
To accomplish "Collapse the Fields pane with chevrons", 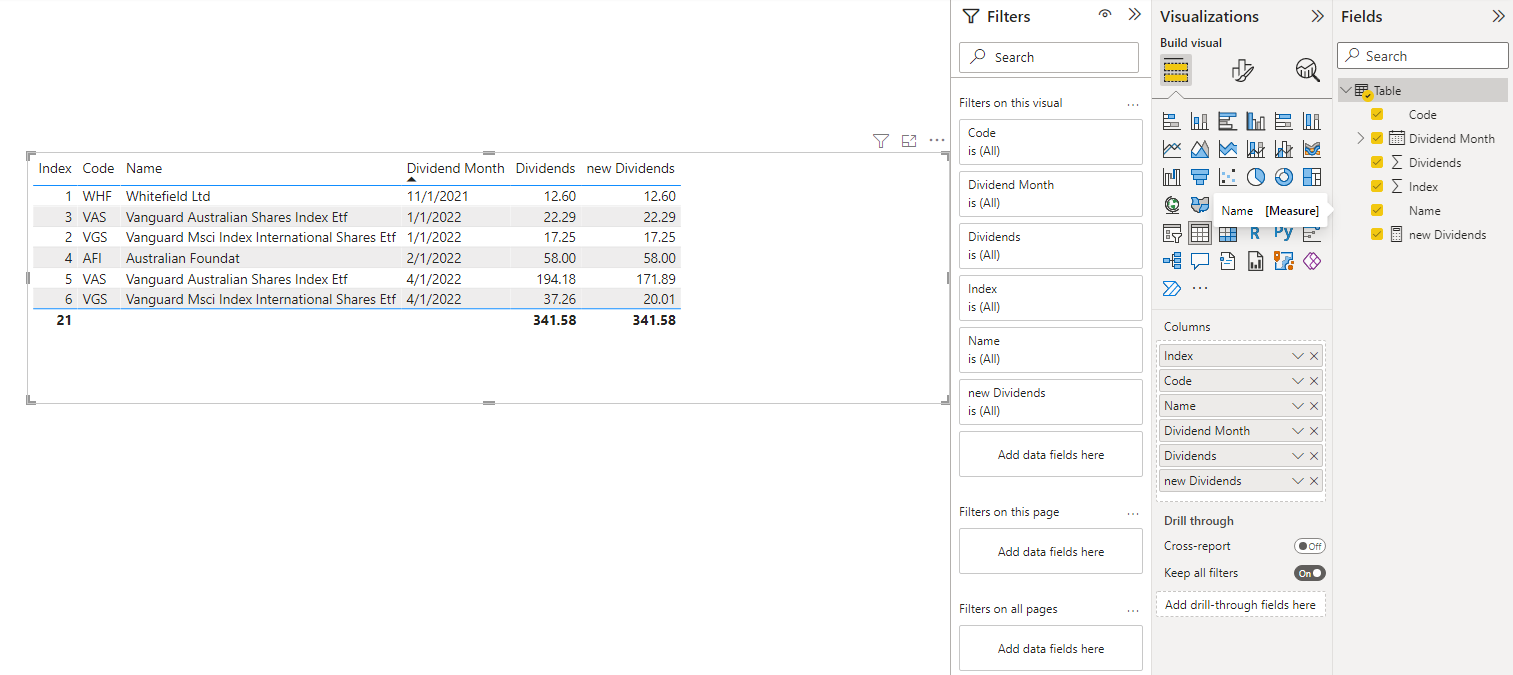I will click(1498, 16).
